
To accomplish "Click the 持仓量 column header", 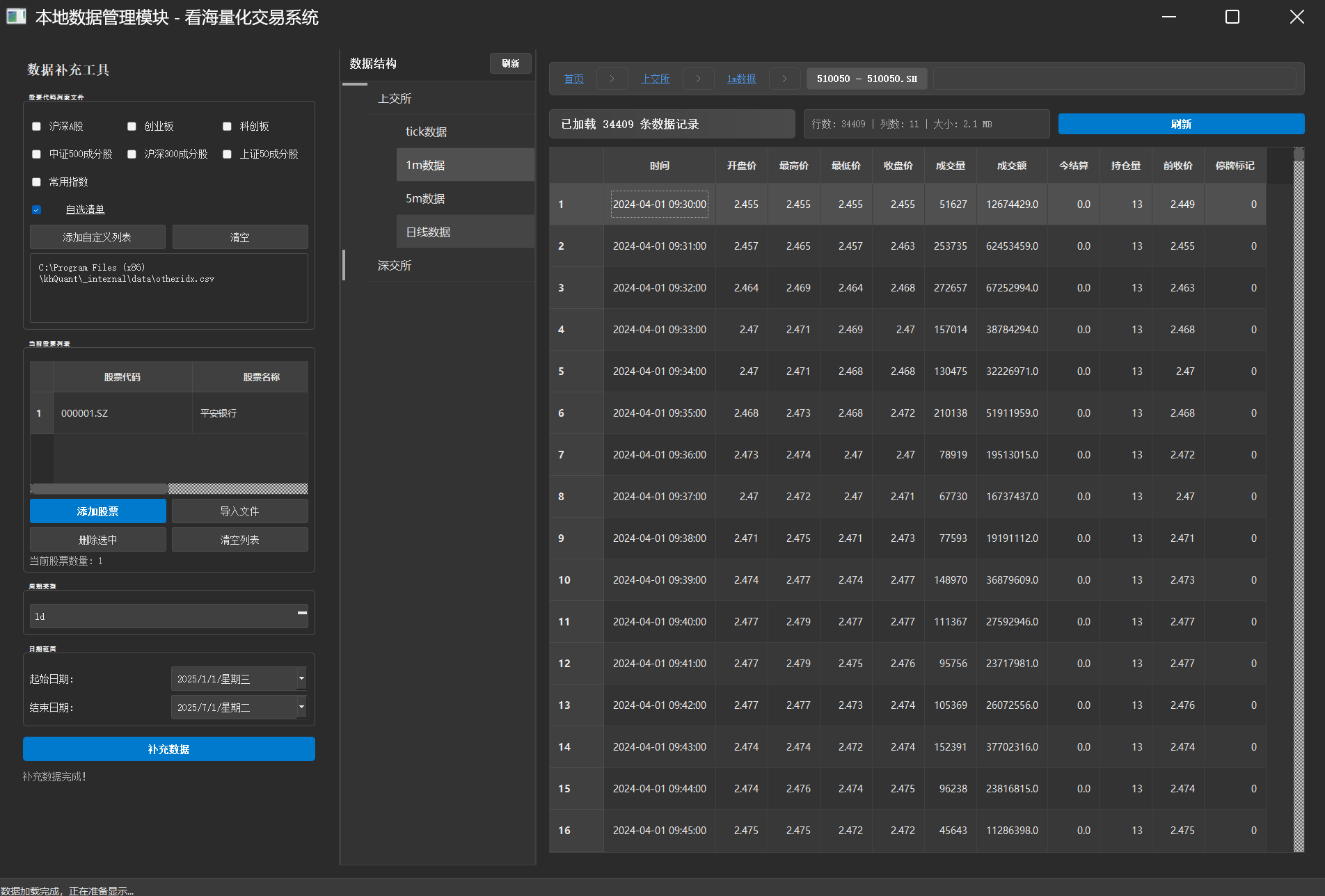I will pyautogui.click(x=1126, y=166).
